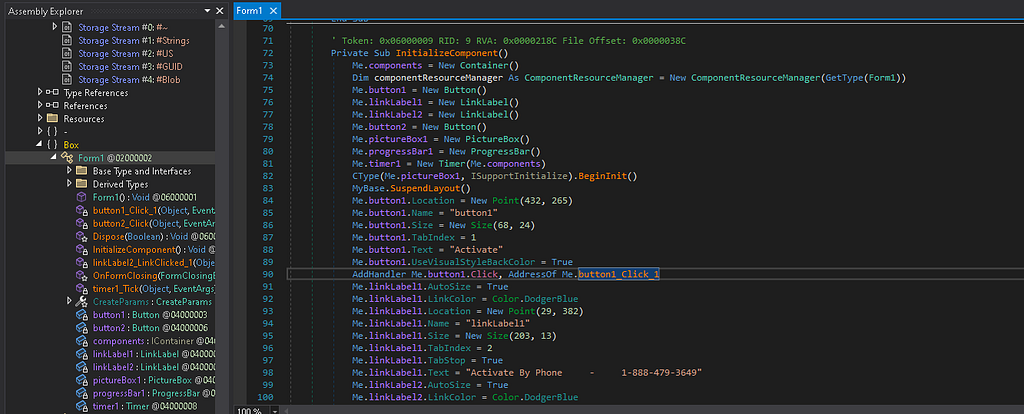Expand Base Type and Interfaces
This screenshot has width=1024, height=414.
pos(69,171)
